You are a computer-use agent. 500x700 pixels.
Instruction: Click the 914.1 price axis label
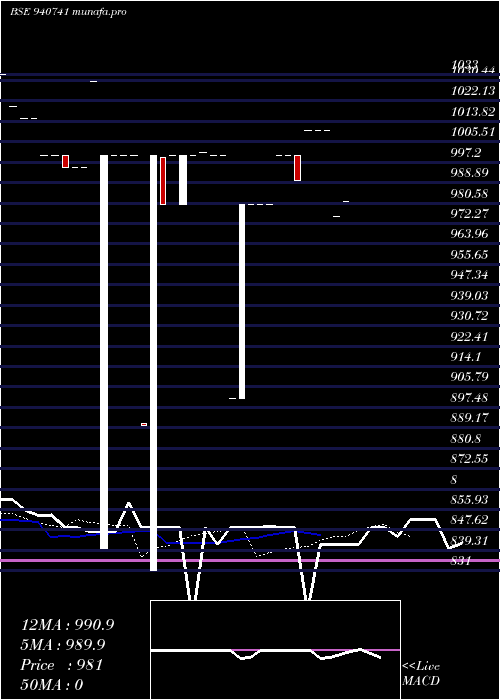click(x=466, y=357)
